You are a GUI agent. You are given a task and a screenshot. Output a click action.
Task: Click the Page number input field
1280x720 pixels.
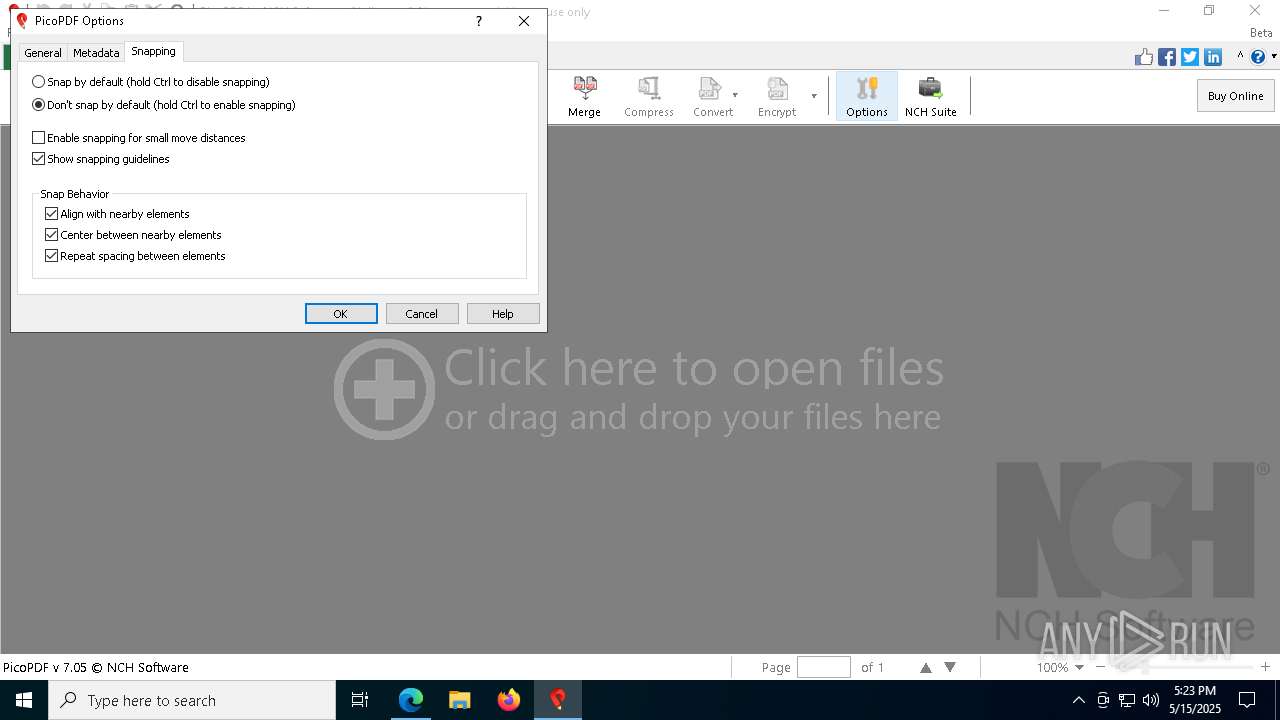pyautogui.click(x=824, y=667)
